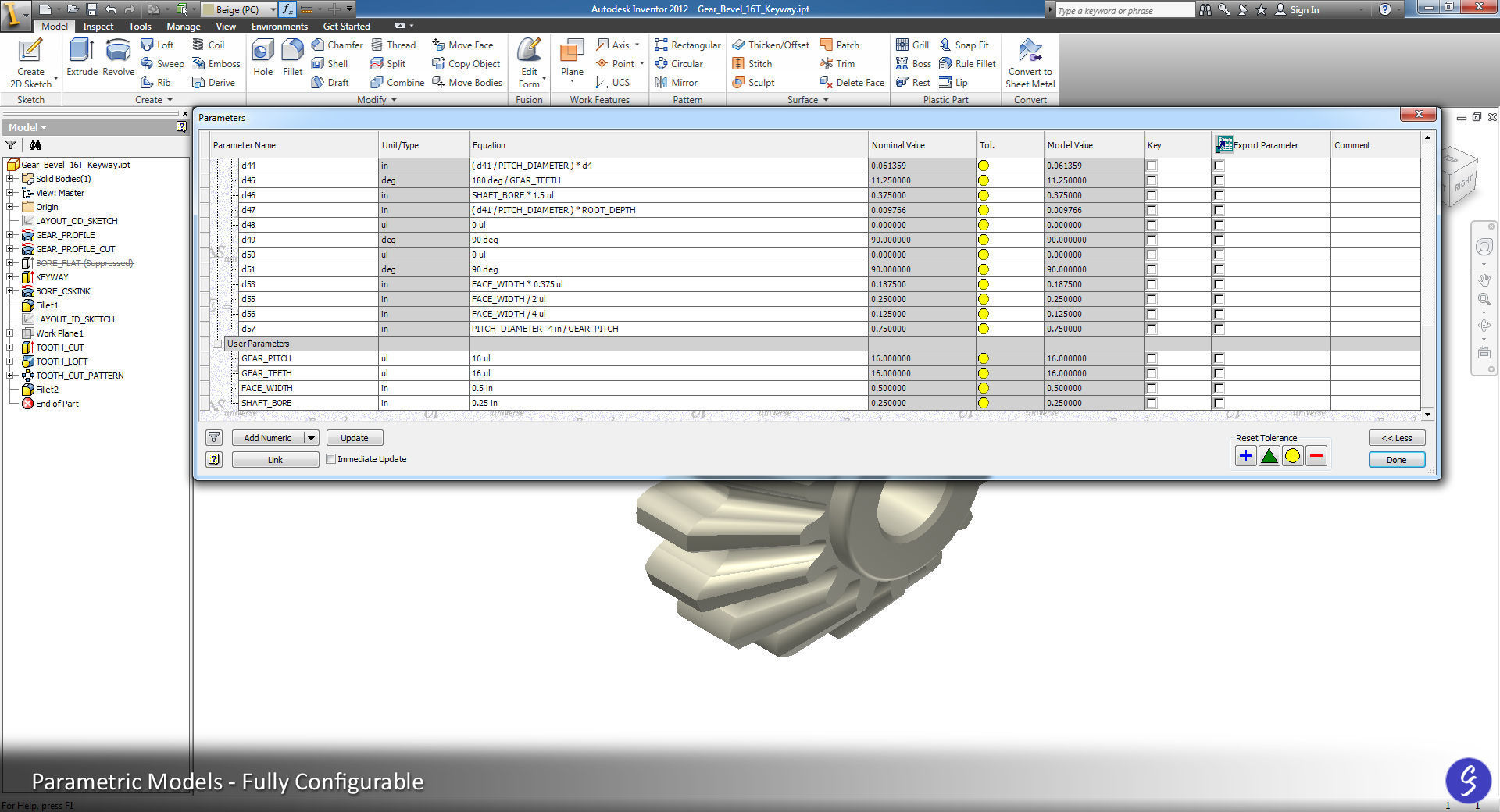
Task: Select the Fillet tool in ribbon
Action: point(292,59)
